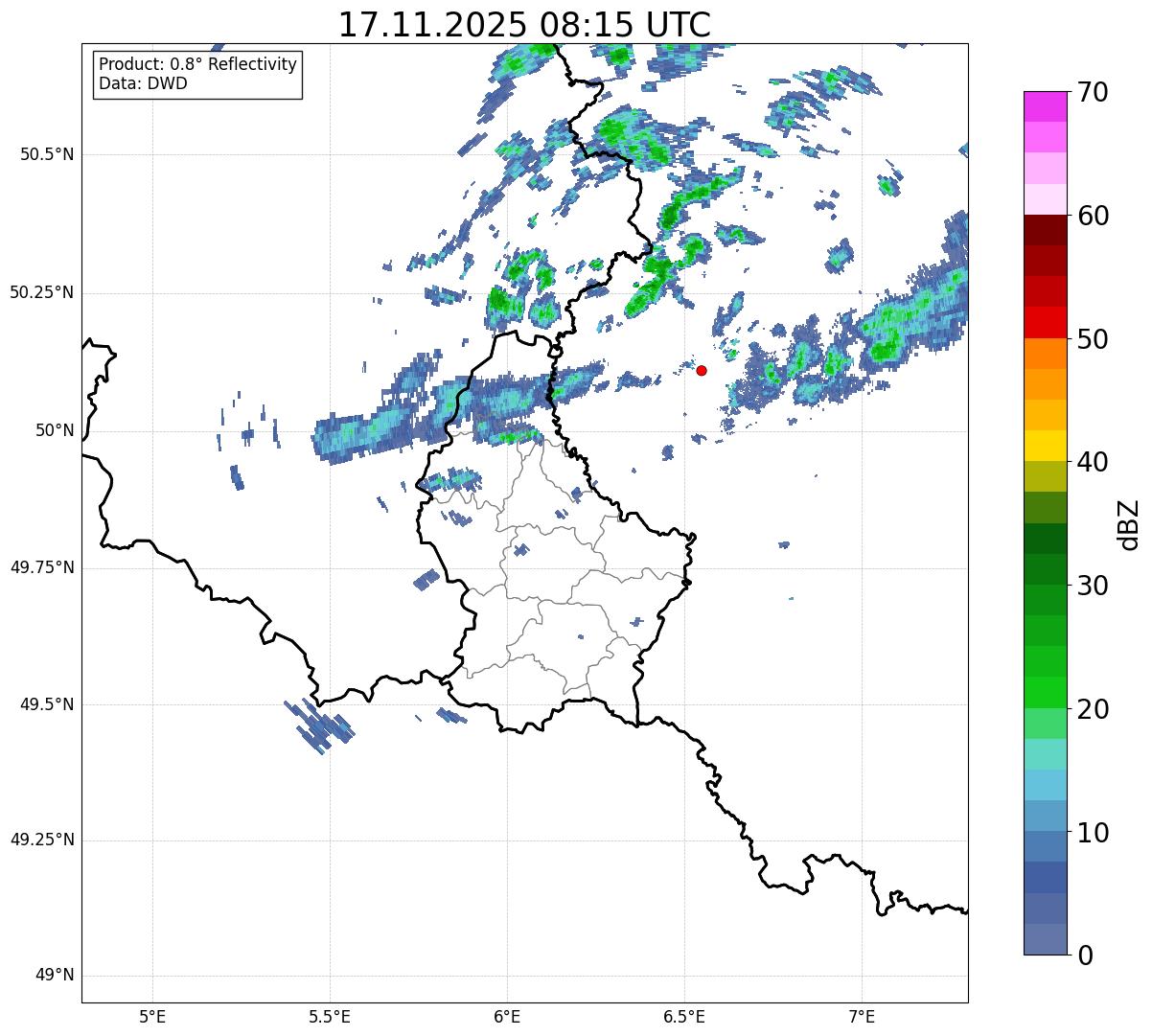Click the latitude label 49°N
The width and height of the screenshot is (1152, 1036).
tap(55, 976)
